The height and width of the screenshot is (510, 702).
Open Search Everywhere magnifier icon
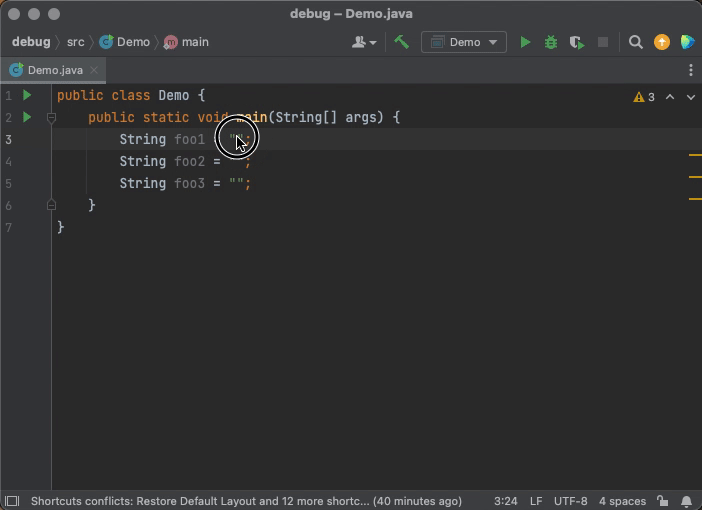[636, 42]
